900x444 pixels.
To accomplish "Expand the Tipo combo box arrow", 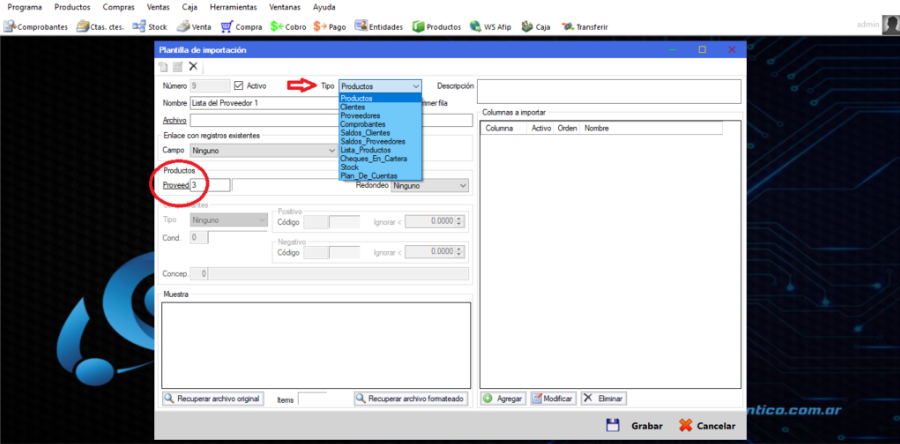I will (415, 87).
